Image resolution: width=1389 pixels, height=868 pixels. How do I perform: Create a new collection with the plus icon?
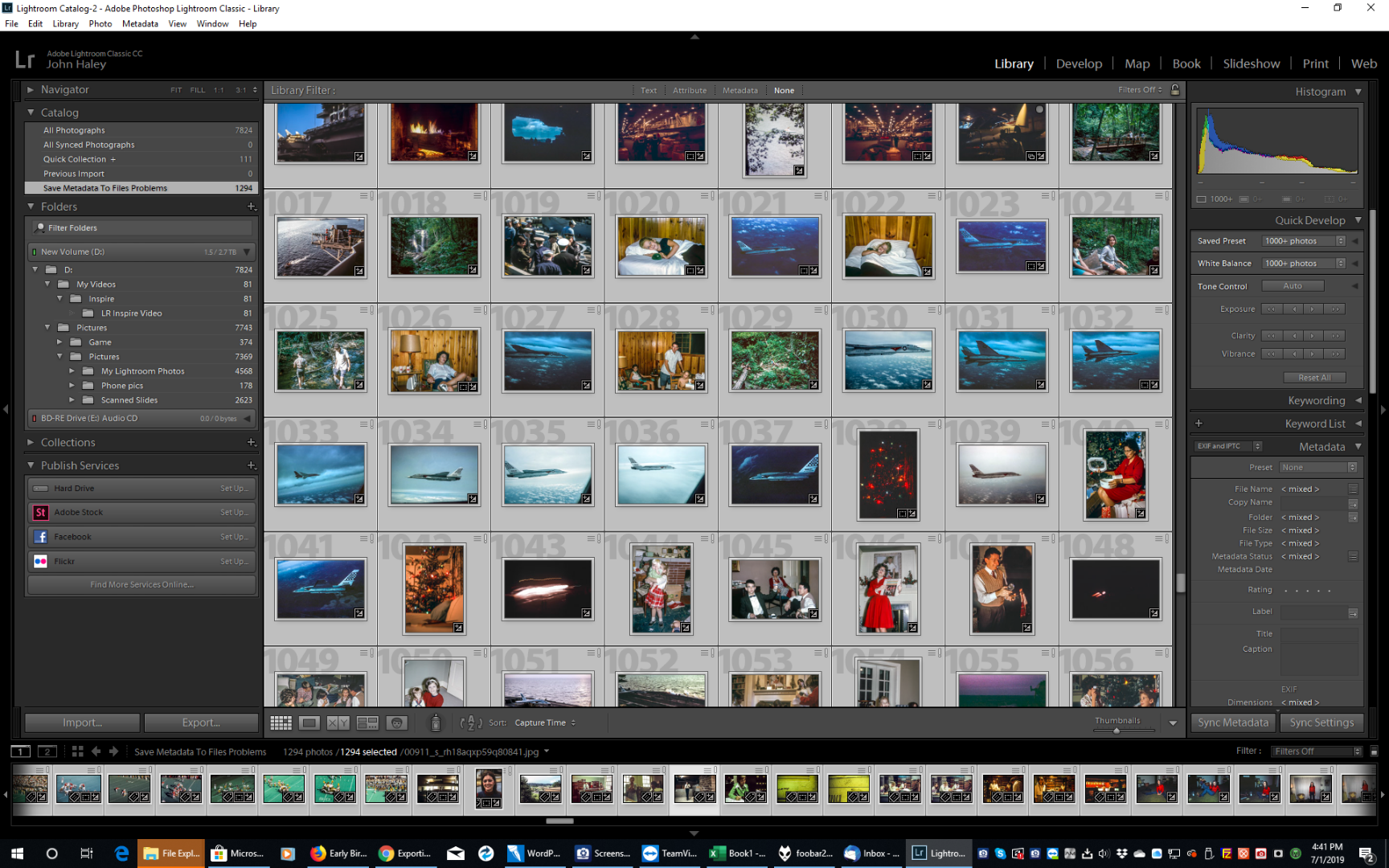click(252, 442)
